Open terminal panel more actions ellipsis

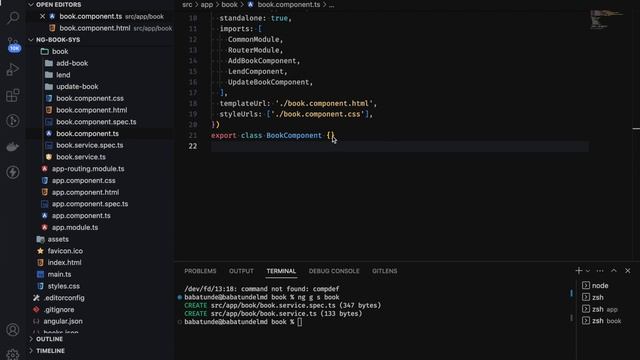[600, 271]
